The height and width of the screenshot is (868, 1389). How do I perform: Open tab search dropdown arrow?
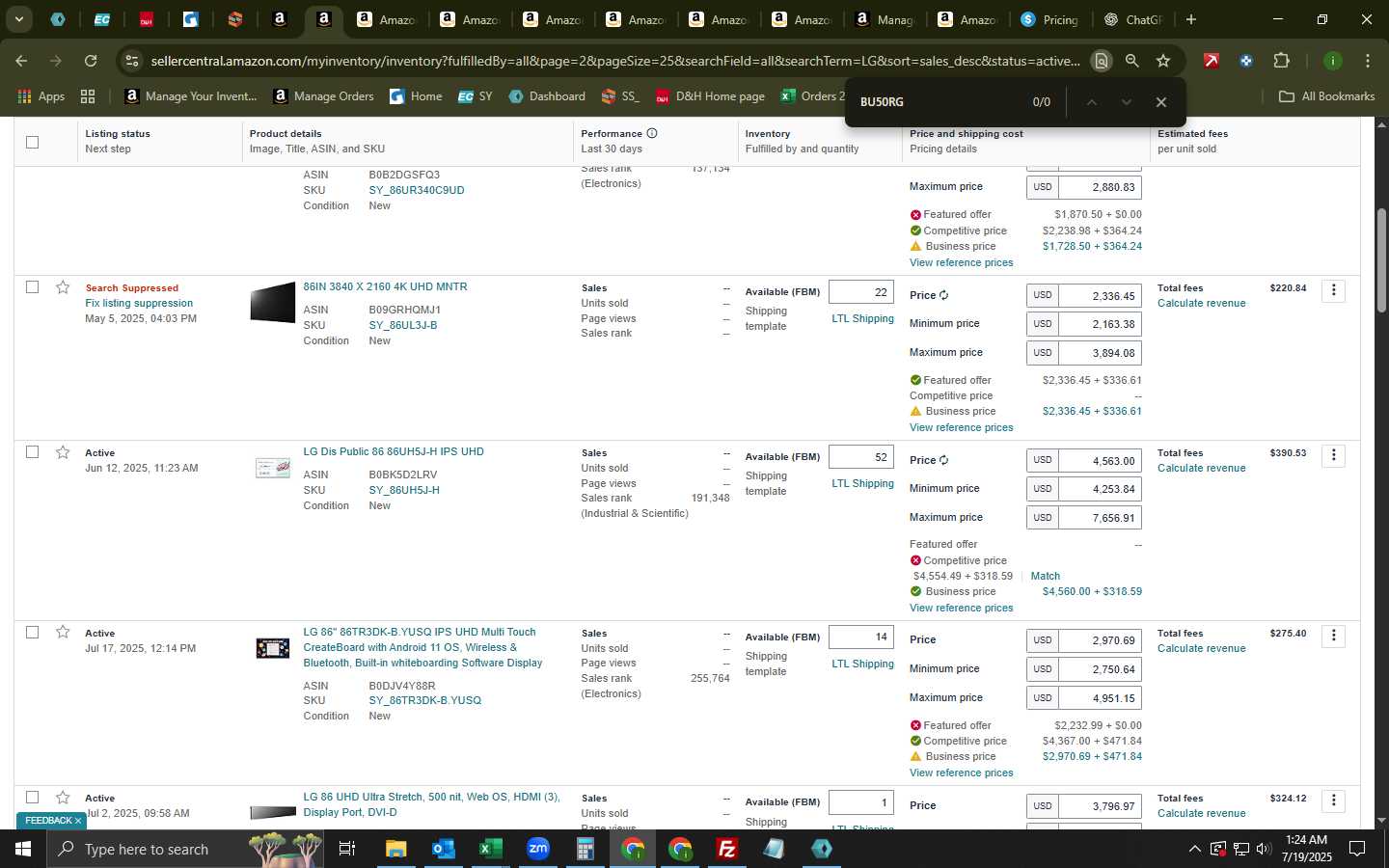pos(18,19)
